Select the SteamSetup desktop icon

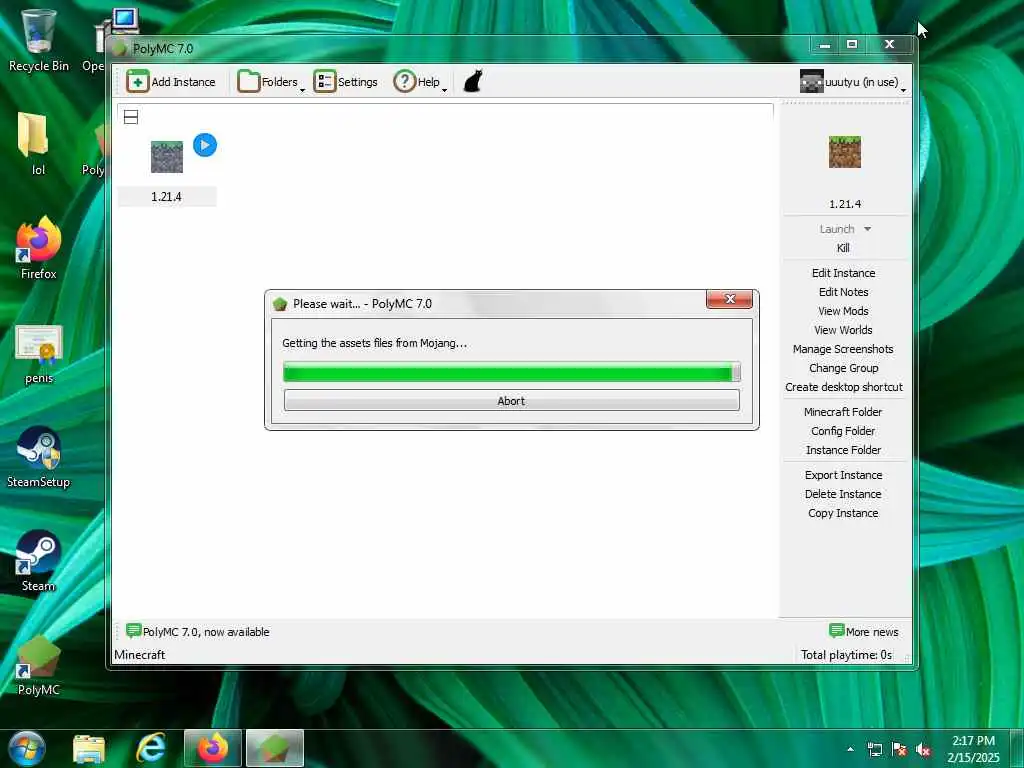tap(39, 457)
